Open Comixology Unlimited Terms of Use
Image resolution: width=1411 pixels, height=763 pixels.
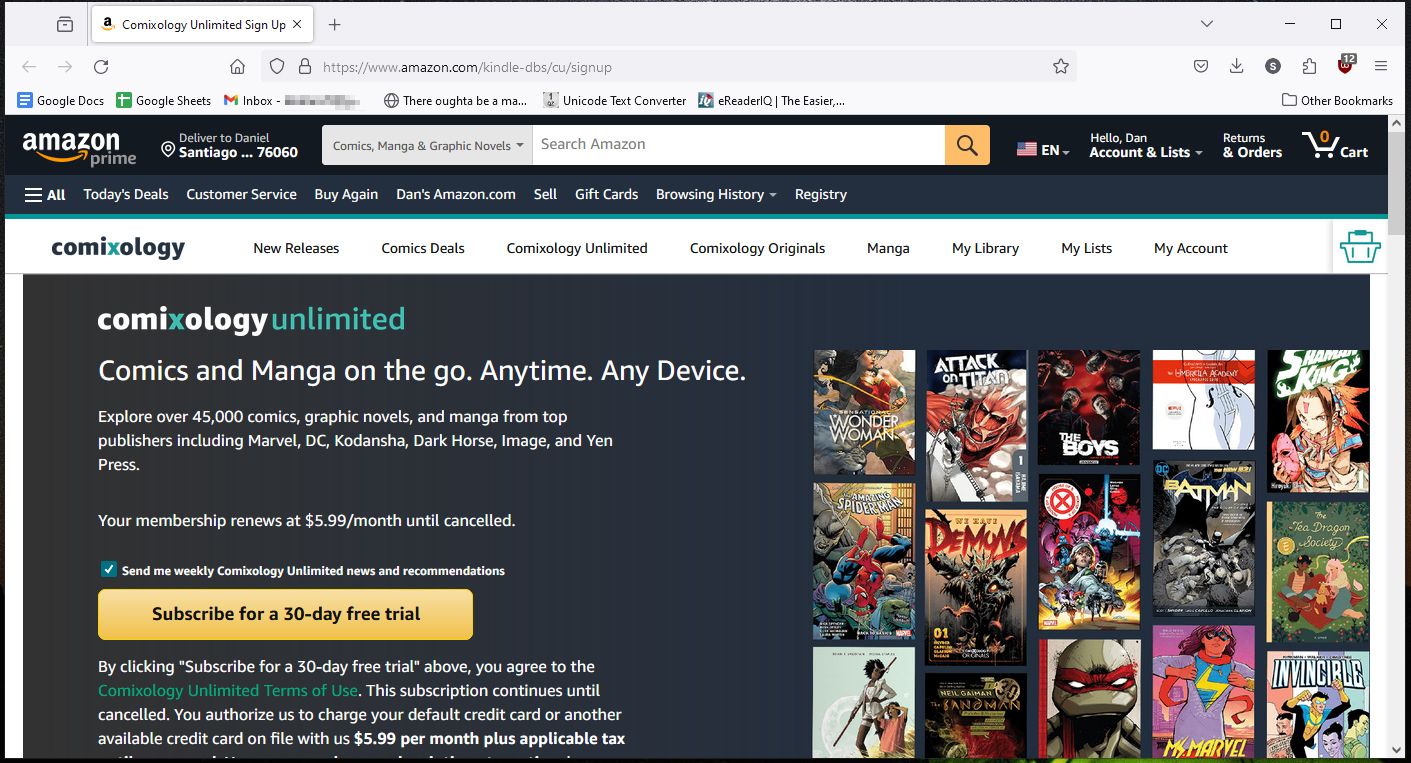click(x=228, y=690)
